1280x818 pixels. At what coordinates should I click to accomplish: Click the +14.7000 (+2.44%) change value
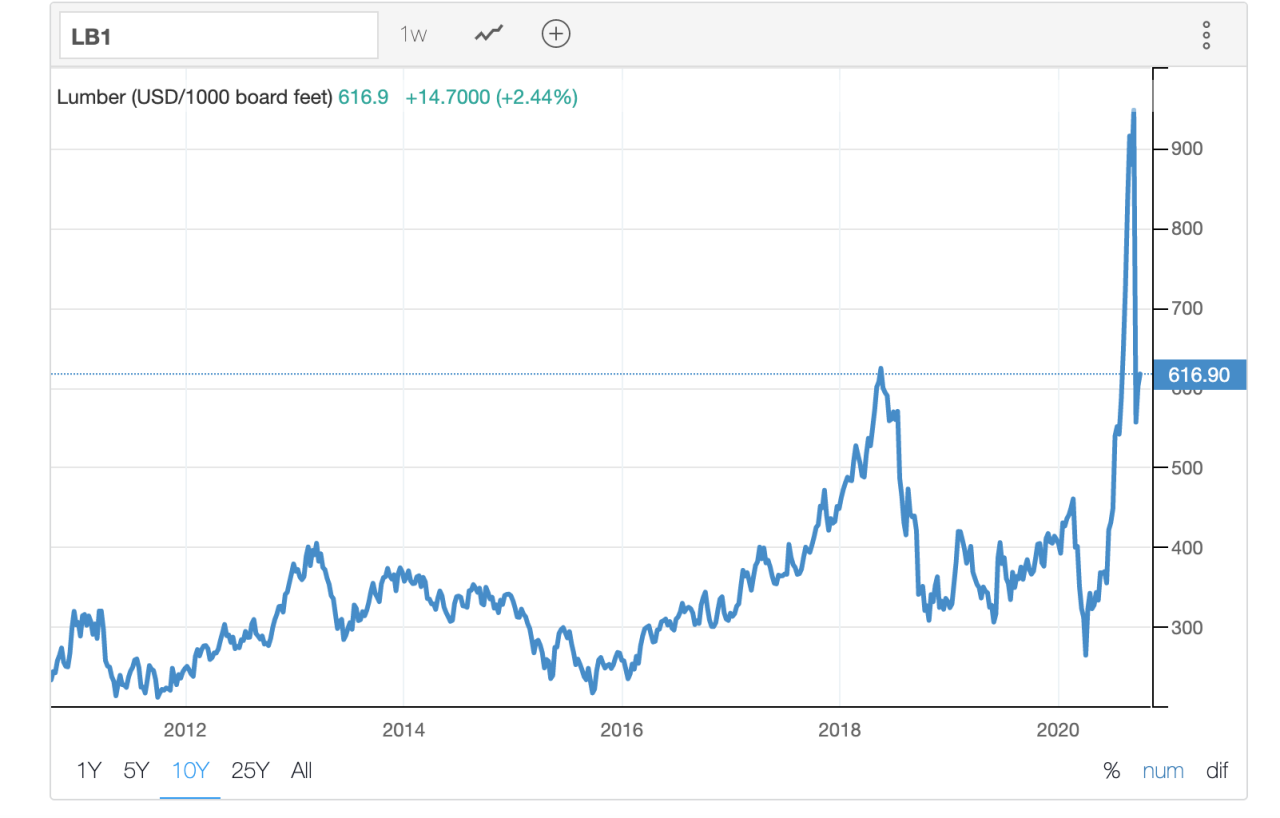(492, 97)
